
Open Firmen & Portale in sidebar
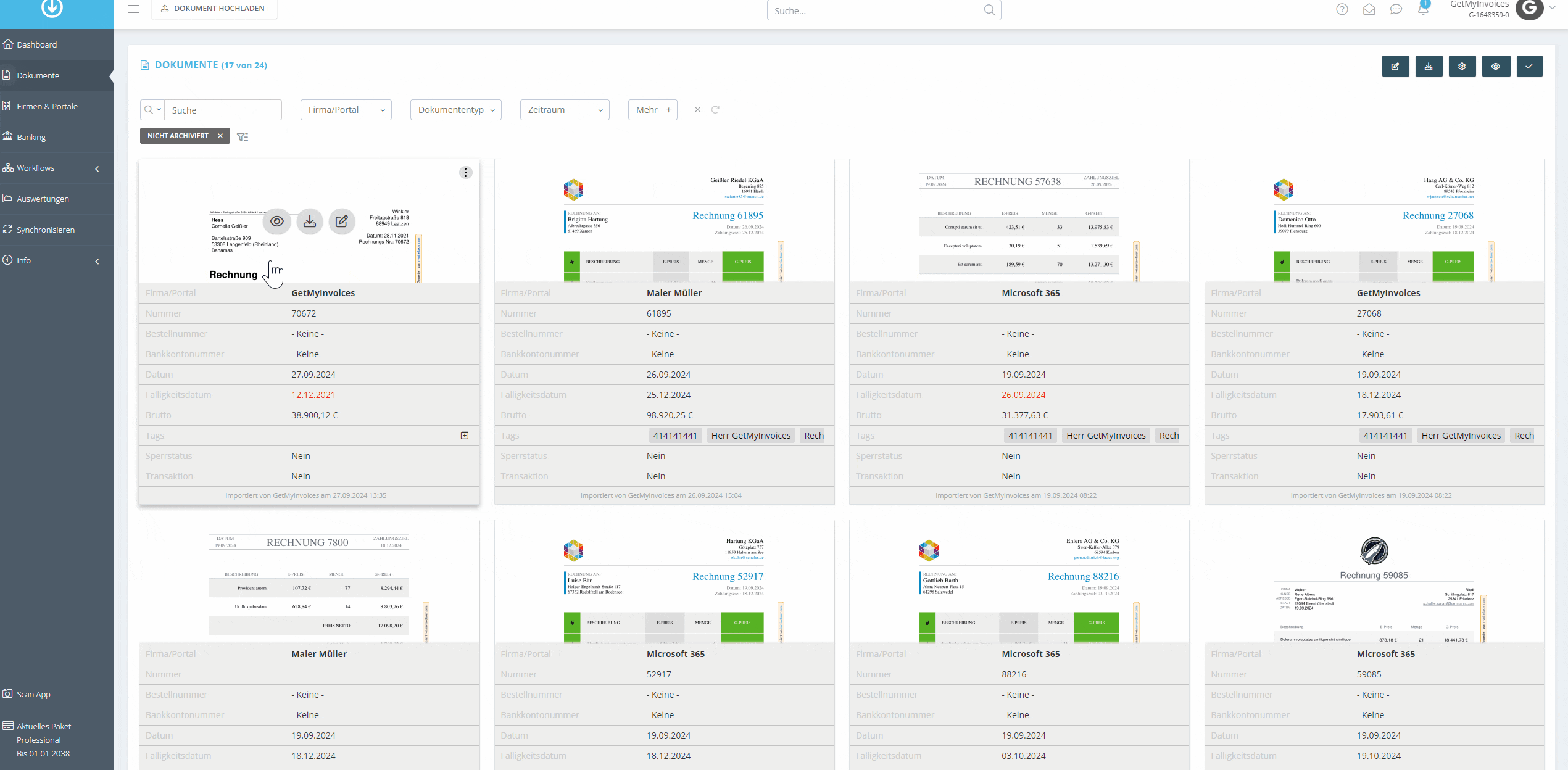click(x=57, y=106)
